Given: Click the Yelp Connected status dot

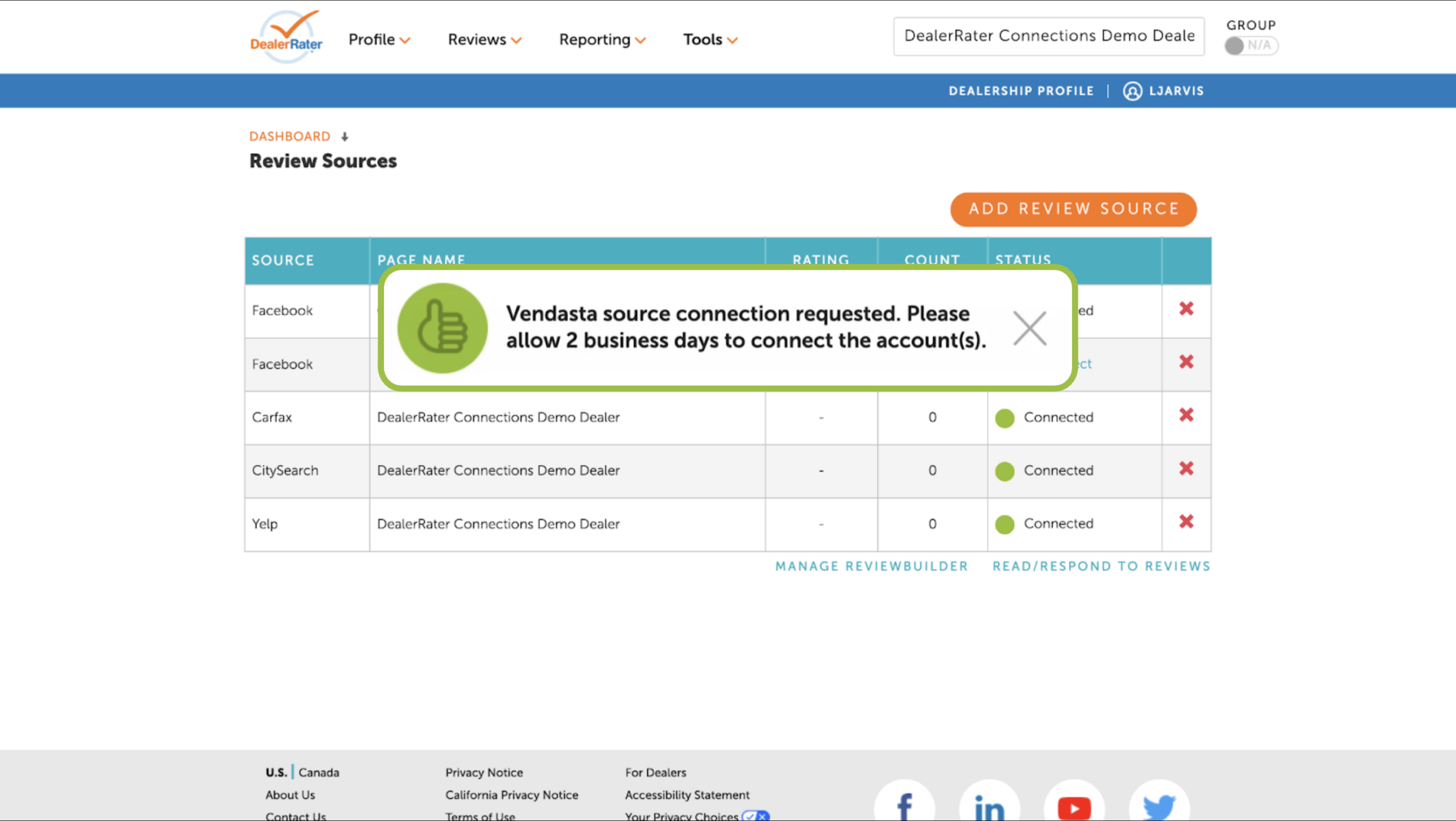Looking at the screenshot, I should click(1004, 525).
